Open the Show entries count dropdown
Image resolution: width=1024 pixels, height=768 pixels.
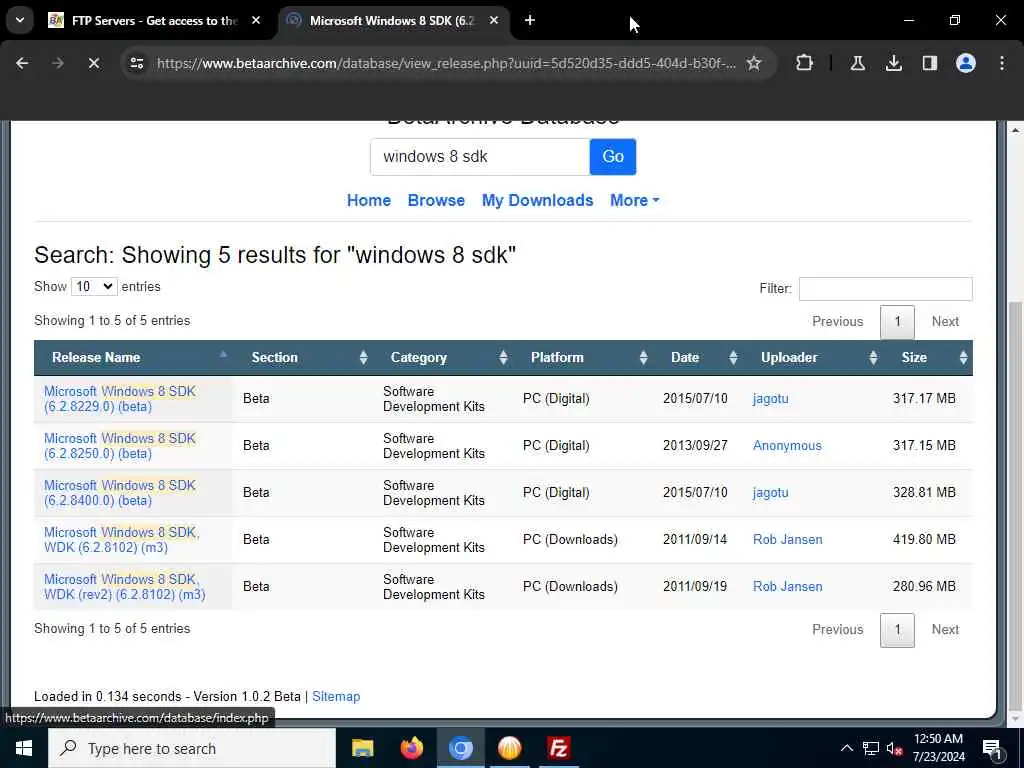point(94,287)
